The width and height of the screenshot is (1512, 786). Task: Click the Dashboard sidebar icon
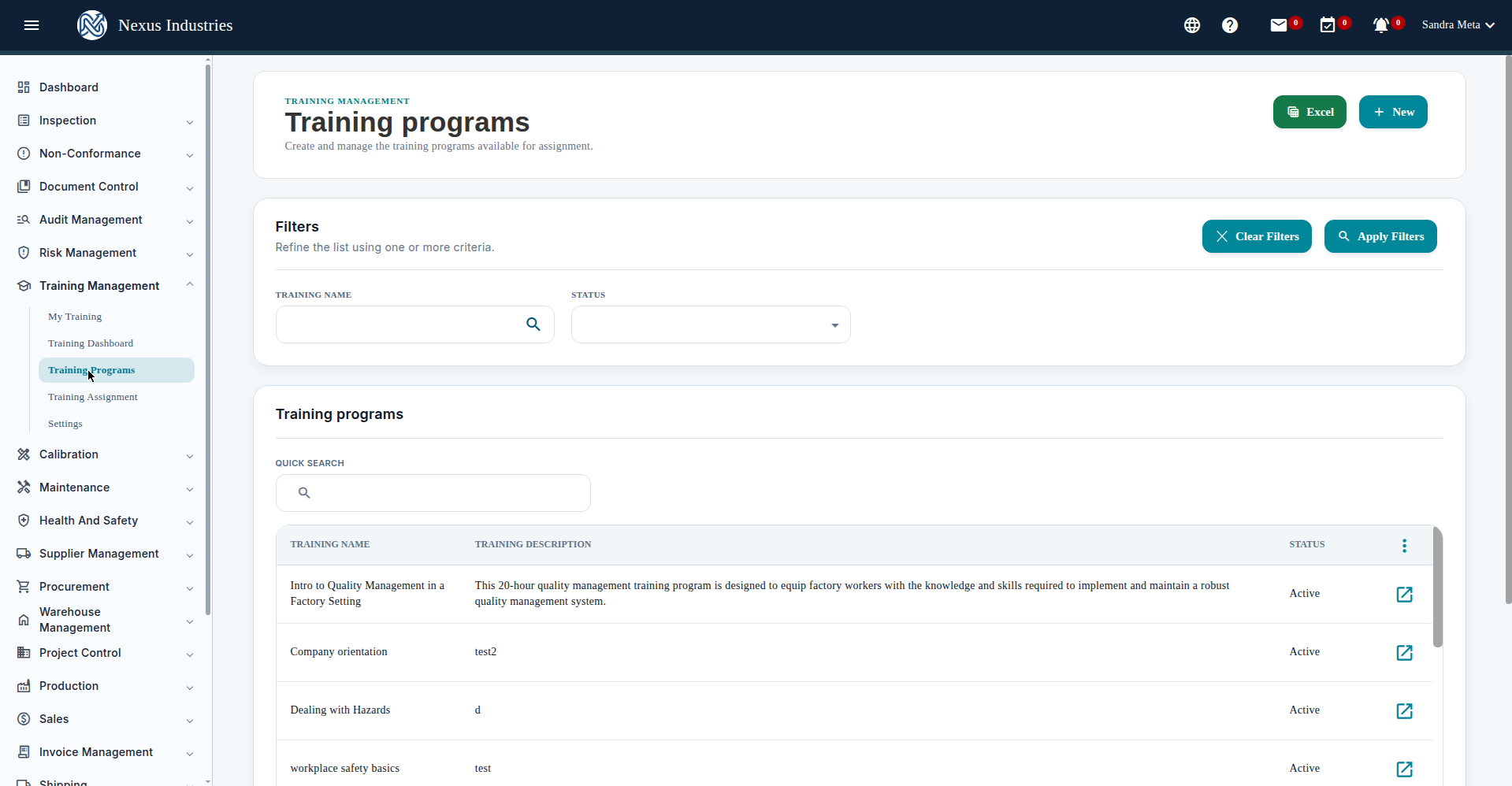[x=24, y=87]
